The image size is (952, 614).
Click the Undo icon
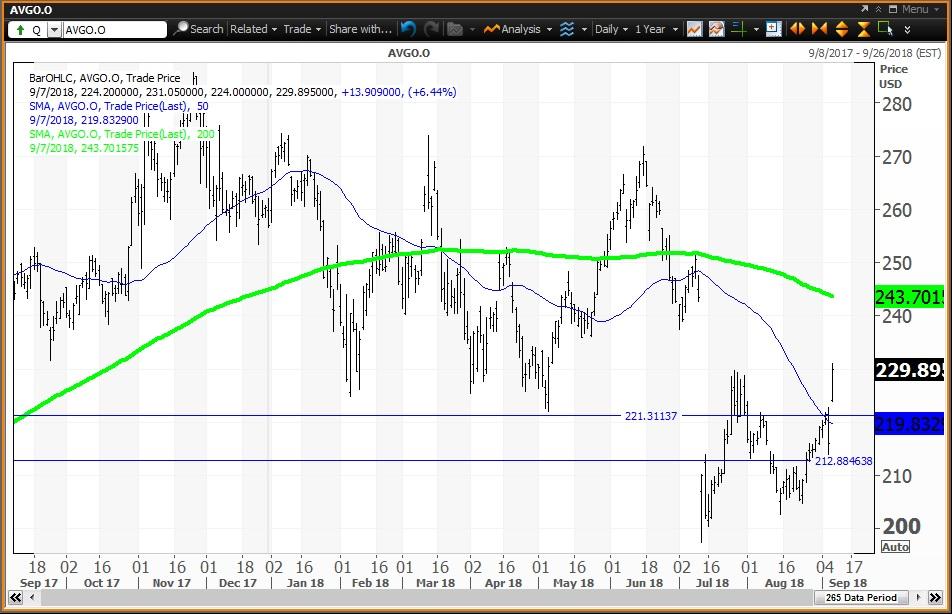[408, 29]
